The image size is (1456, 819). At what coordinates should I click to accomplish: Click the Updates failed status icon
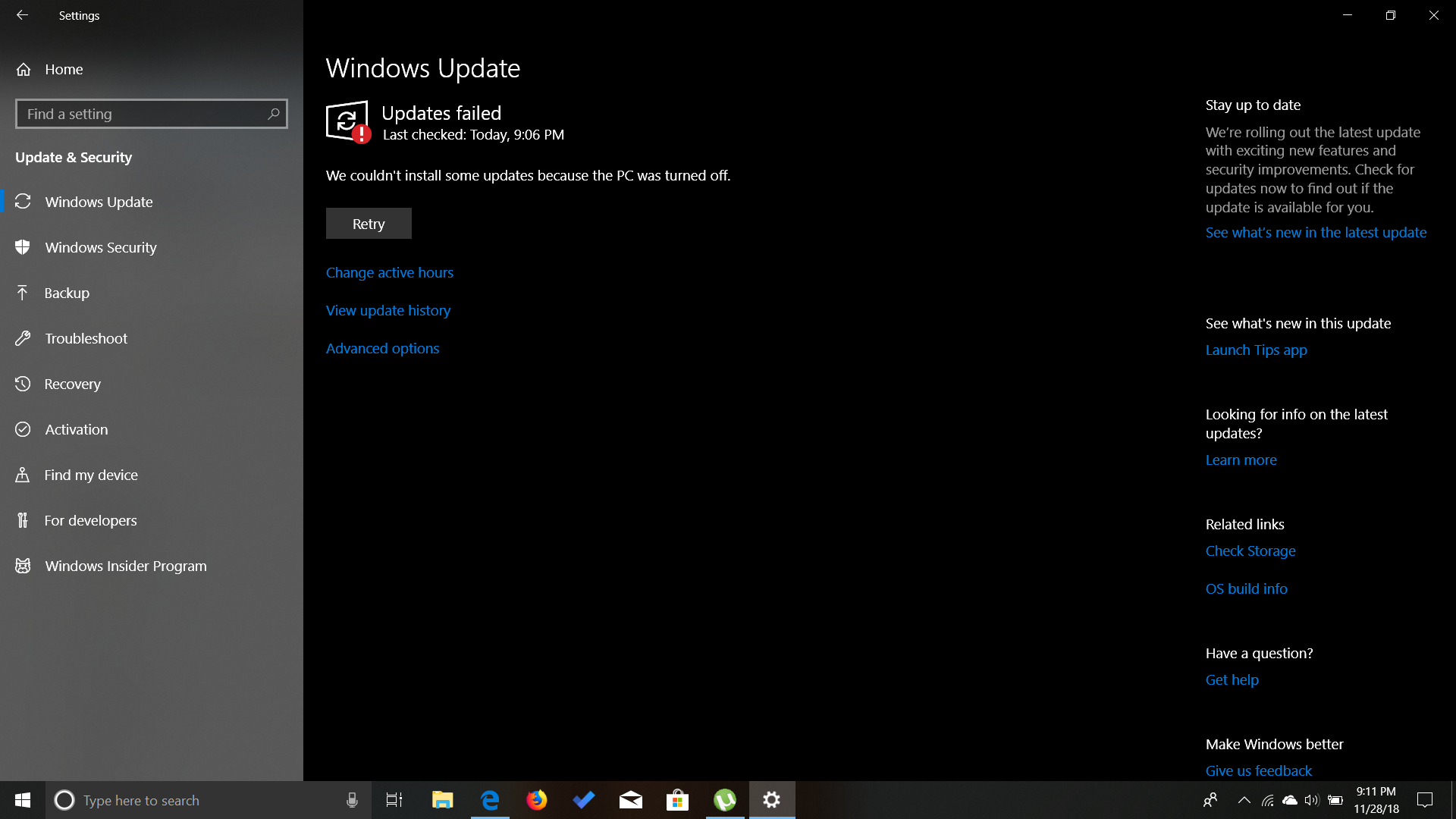(348, 121)
